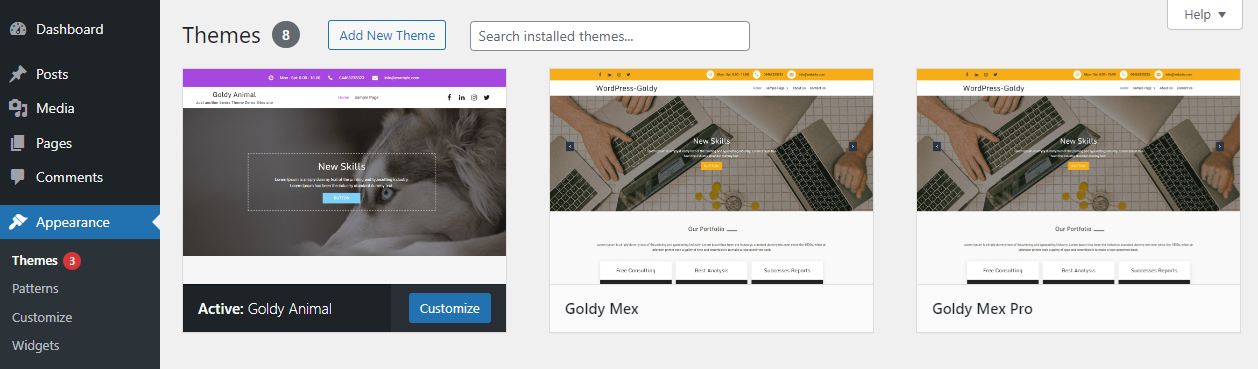The image size is (1258, 369).
Task: Focus the Search installed themes field
Action: [x=610, y=36]
